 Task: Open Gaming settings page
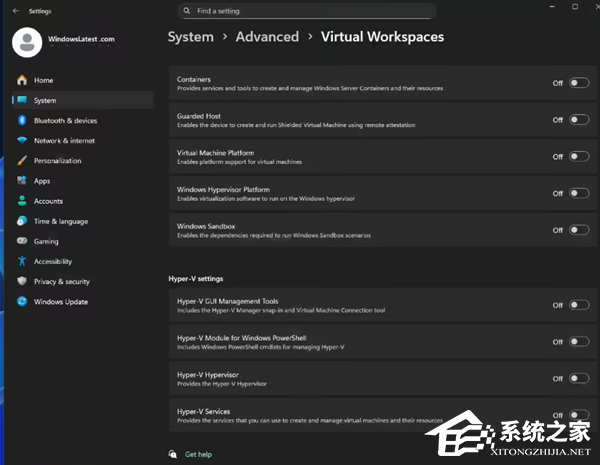coord(83,241)
